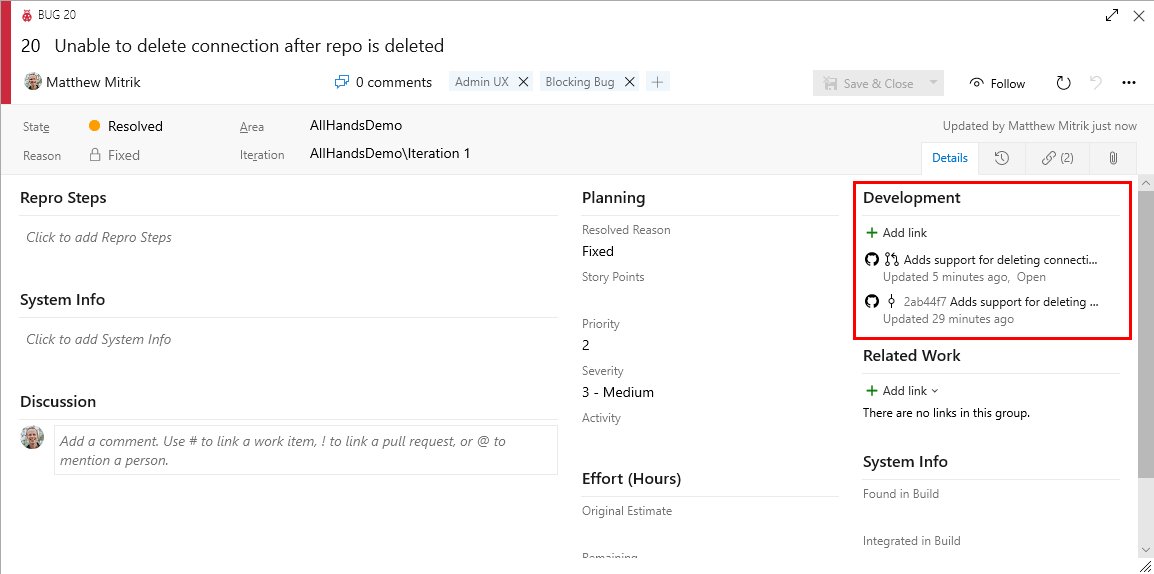1154x574 pixels.
Task: Click the scrollbar down arrow
Action: pos(1145,550)
